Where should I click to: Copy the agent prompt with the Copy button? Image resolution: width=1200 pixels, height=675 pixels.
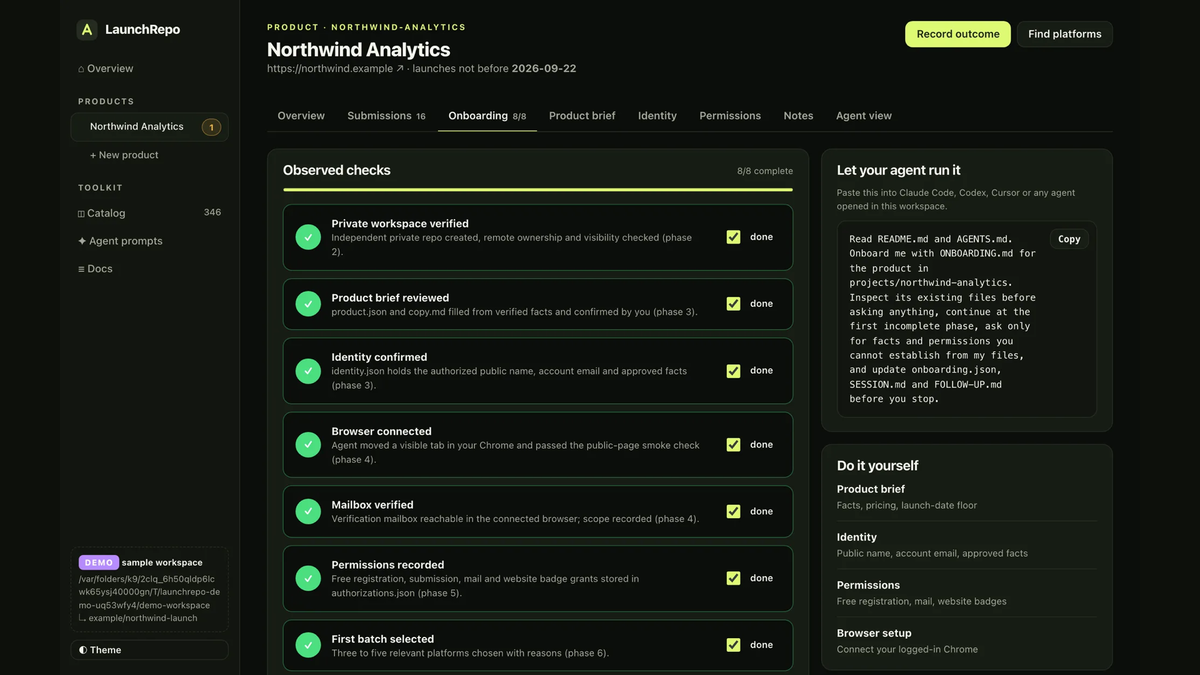click(1069, 239)
